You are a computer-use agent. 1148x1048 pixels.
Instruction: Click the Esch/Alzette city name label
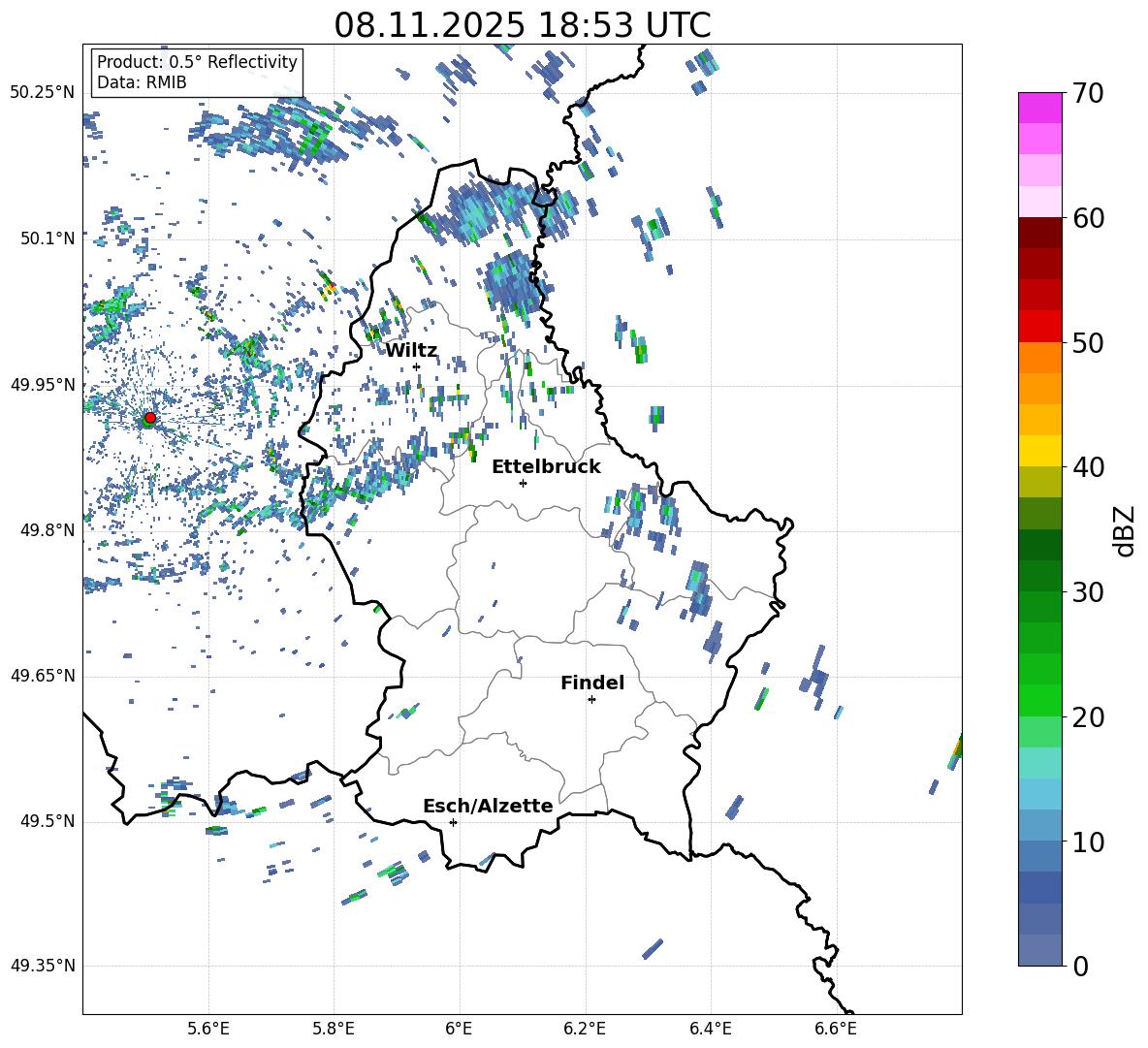(x=488, y=807)
